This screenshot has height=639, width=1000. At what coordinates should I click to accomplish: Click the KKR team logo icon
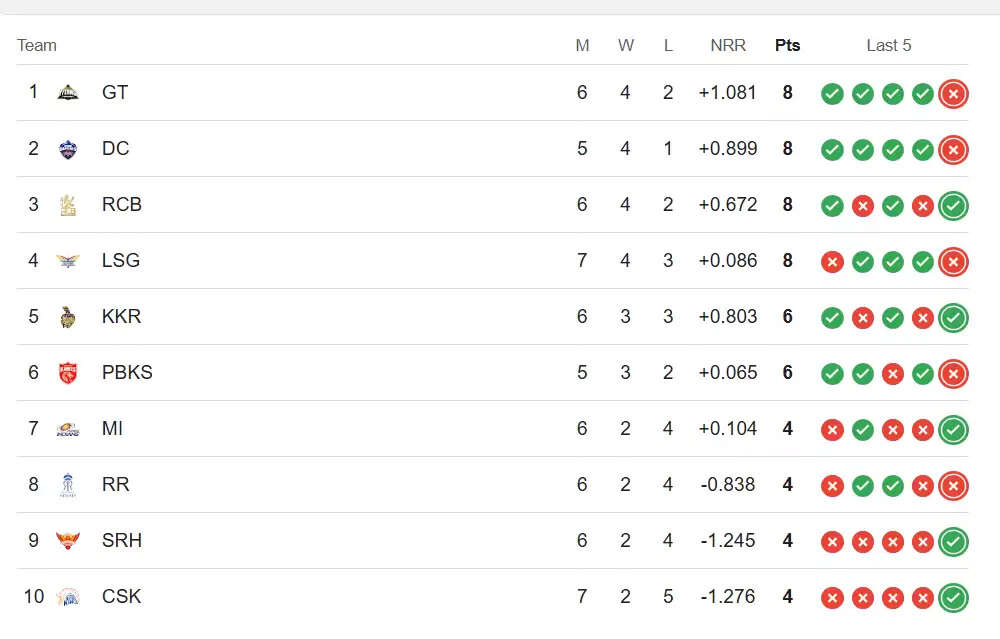pyautogui.click(x=68, y=317)
